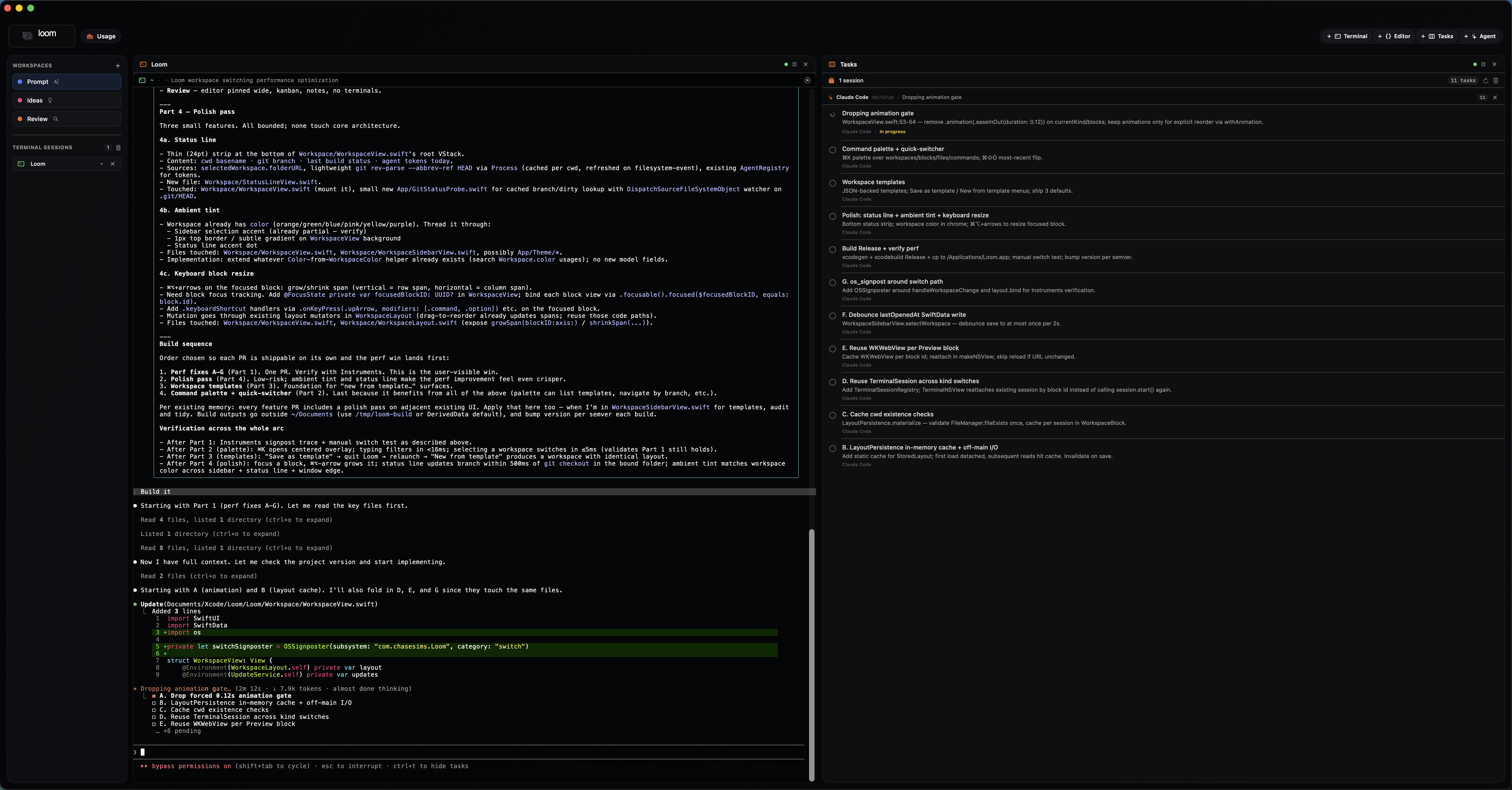Add a new Agent block

point(1480,36)
